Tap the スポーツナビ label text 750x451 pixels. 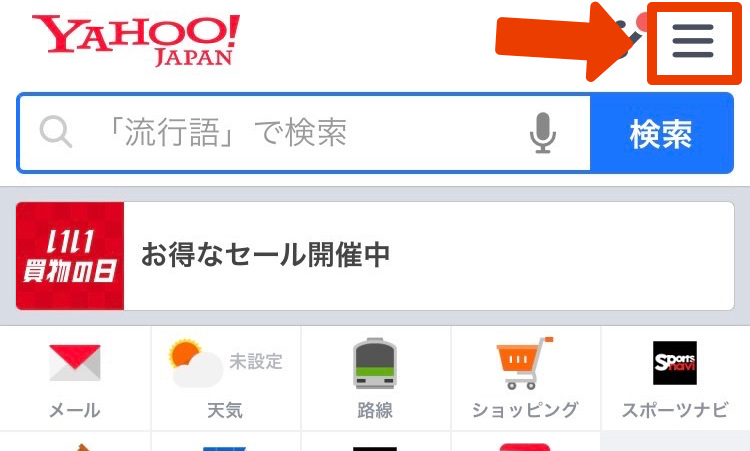click(x=675, y=410)
